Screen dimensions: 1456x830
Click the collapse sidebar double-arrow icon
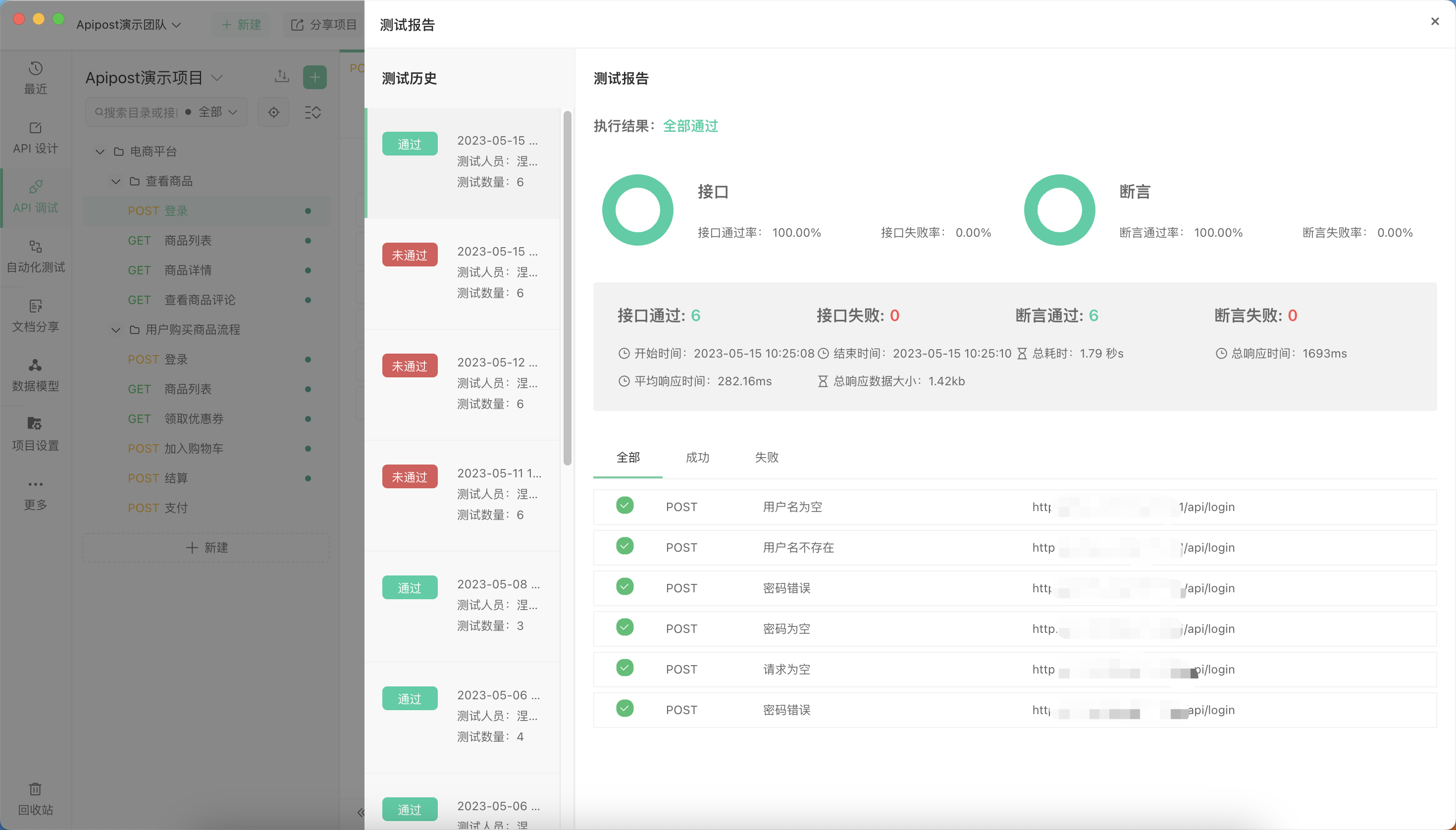tap(361, 812)
